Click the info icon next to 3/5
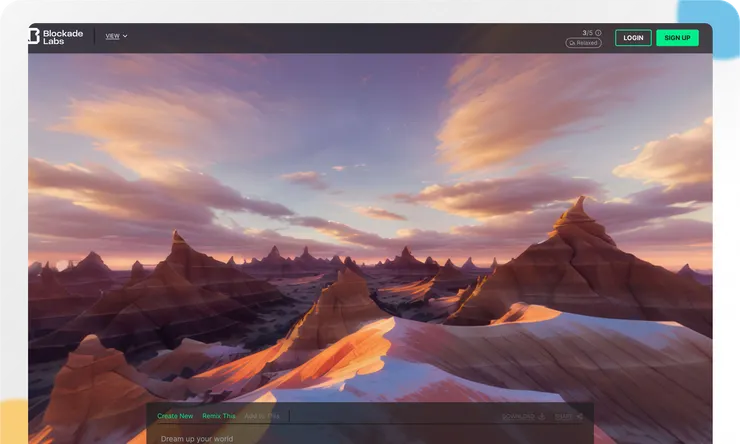 pyautogui.click(x=598, y=33)
